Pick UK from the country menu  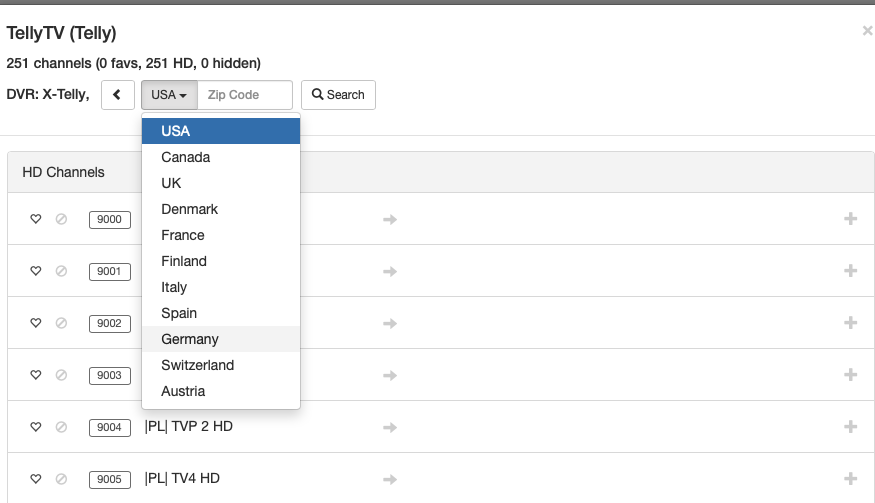pos(171,183)
